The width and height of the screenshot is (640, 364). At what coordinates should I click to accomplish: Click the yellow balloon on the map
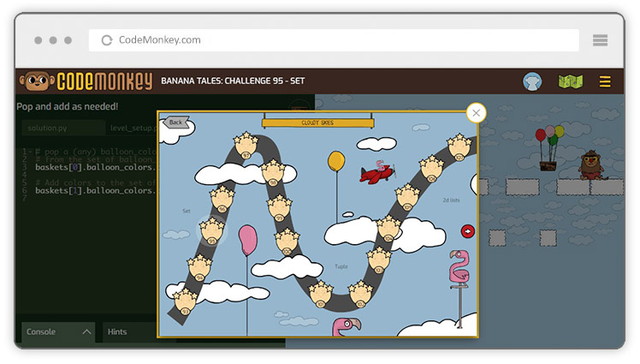(336, 161)
